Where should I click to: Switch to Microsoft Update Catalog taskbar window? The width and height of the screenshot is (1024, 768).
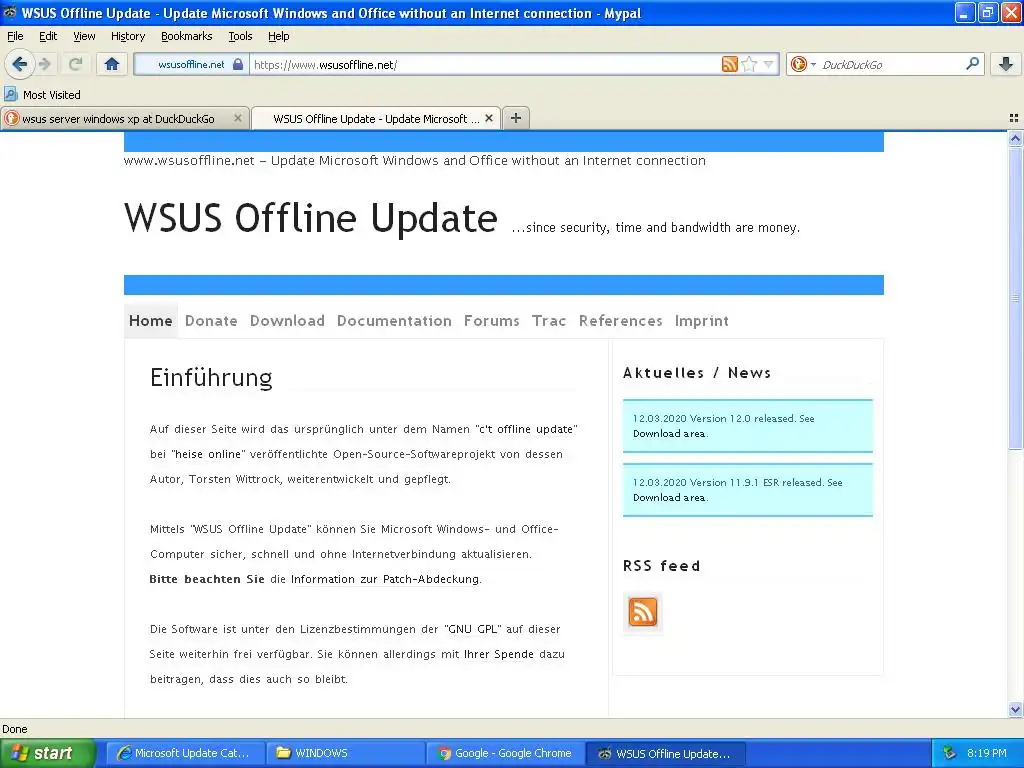[x=185, y=753]
